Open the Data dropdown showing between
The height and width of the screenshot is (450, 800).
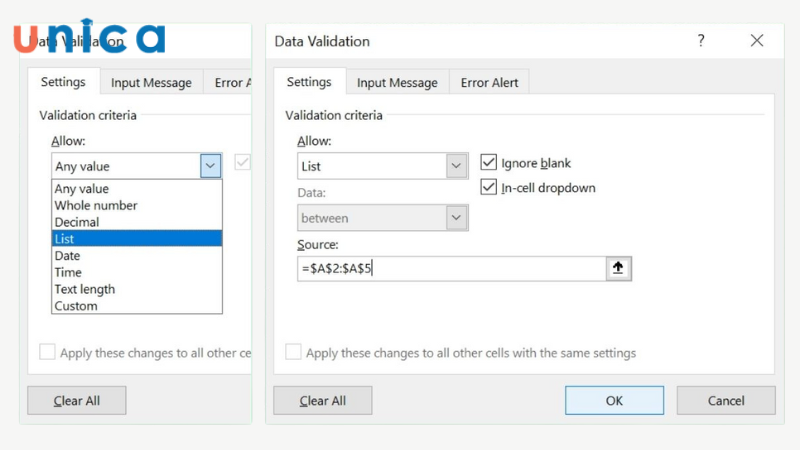(x=457, y=217)
